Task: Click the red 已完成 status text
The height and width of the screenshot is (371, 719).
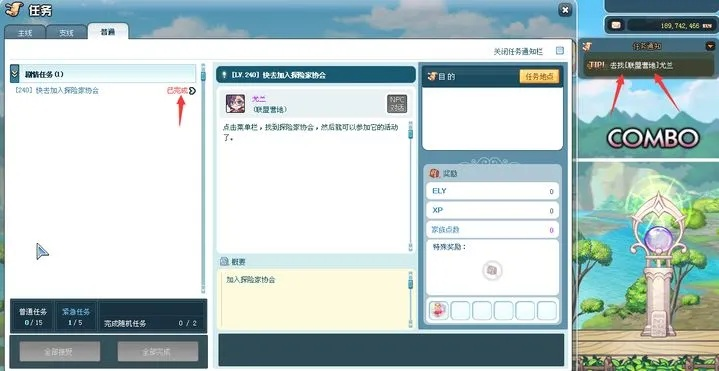Action: coord(177,91)
